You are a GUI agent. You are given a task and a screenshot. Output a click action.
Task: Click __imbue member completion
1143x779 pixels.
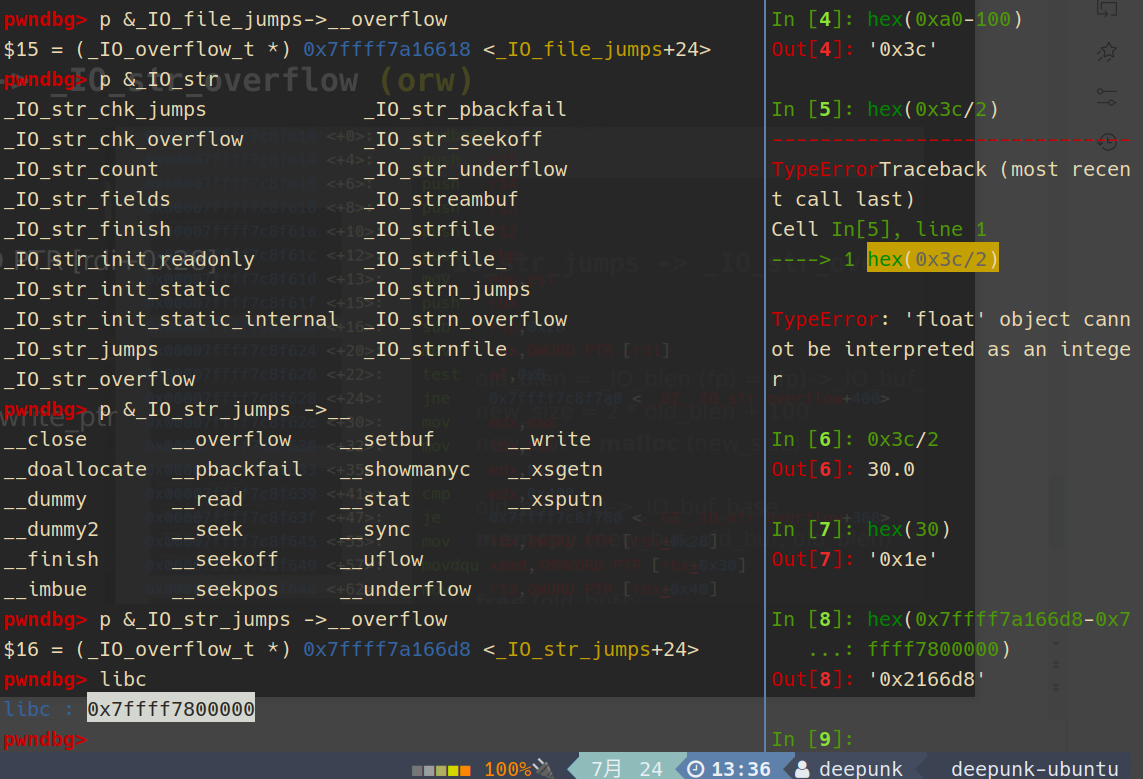[45, 589]
